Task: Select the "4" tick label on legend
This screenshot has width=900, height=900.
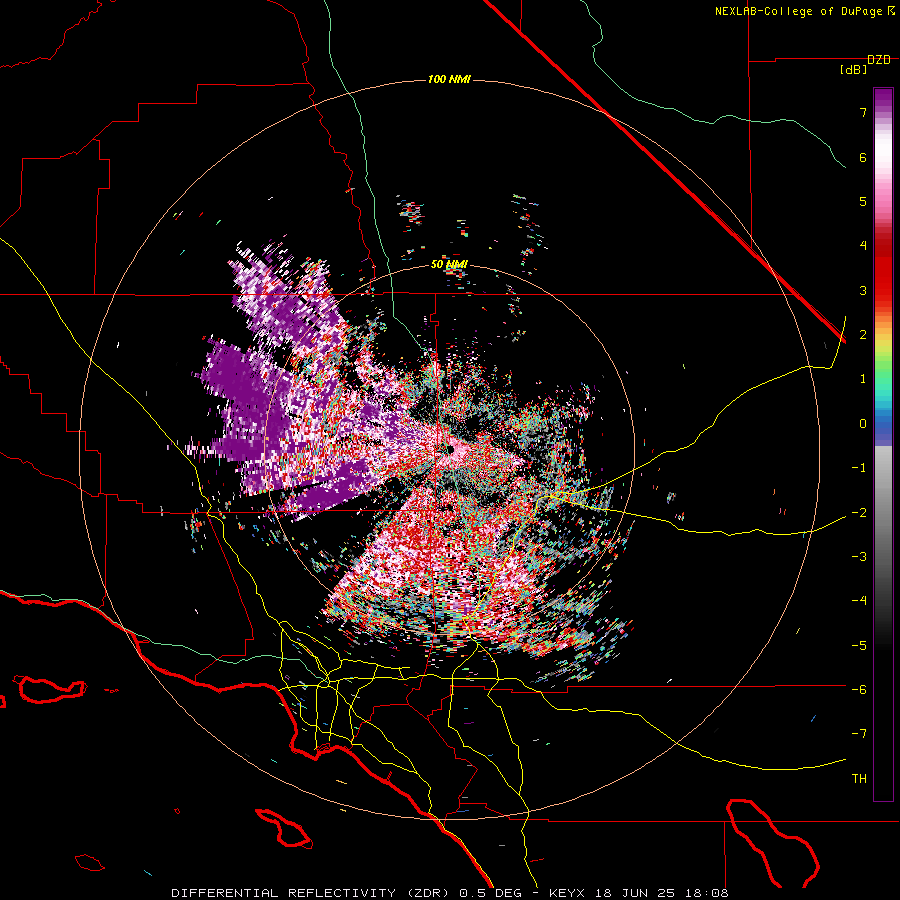Action: point(863,246)
